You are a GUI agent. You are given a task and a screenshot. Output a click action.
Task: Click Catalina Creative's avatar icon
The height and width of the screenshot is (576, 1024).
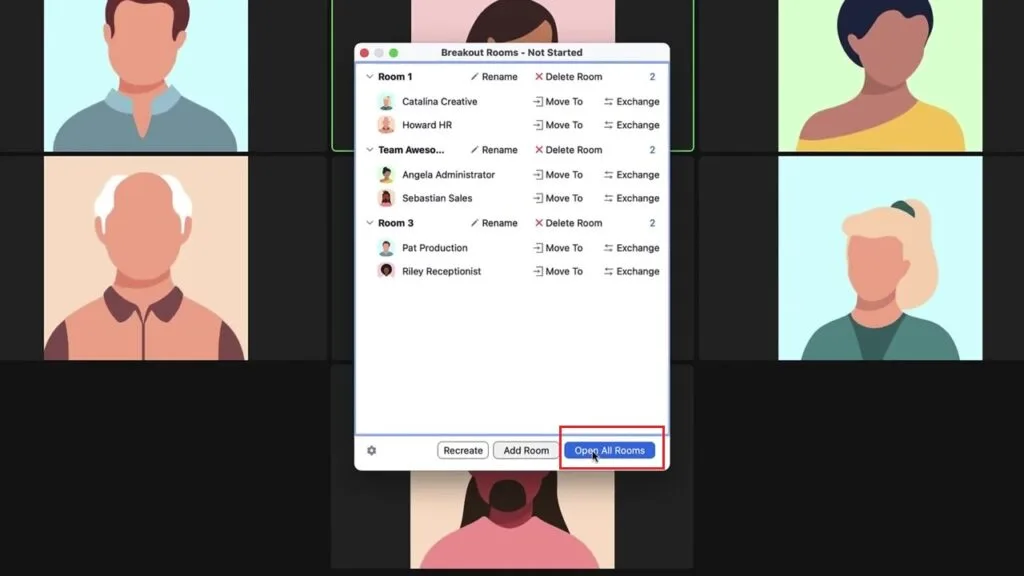386,102
